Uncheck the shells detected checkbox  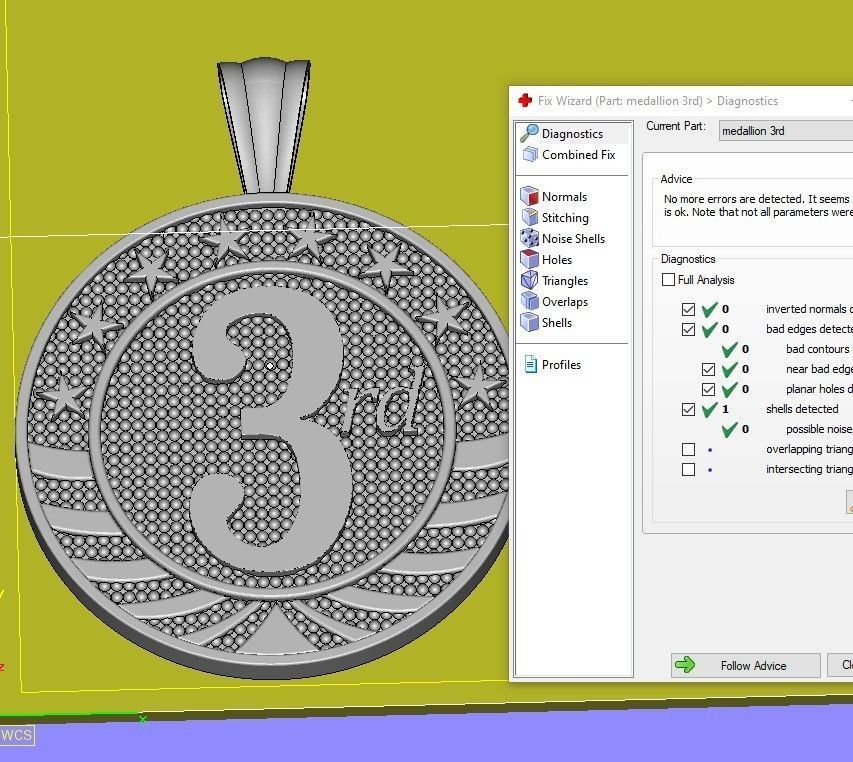tap(688, 410)
